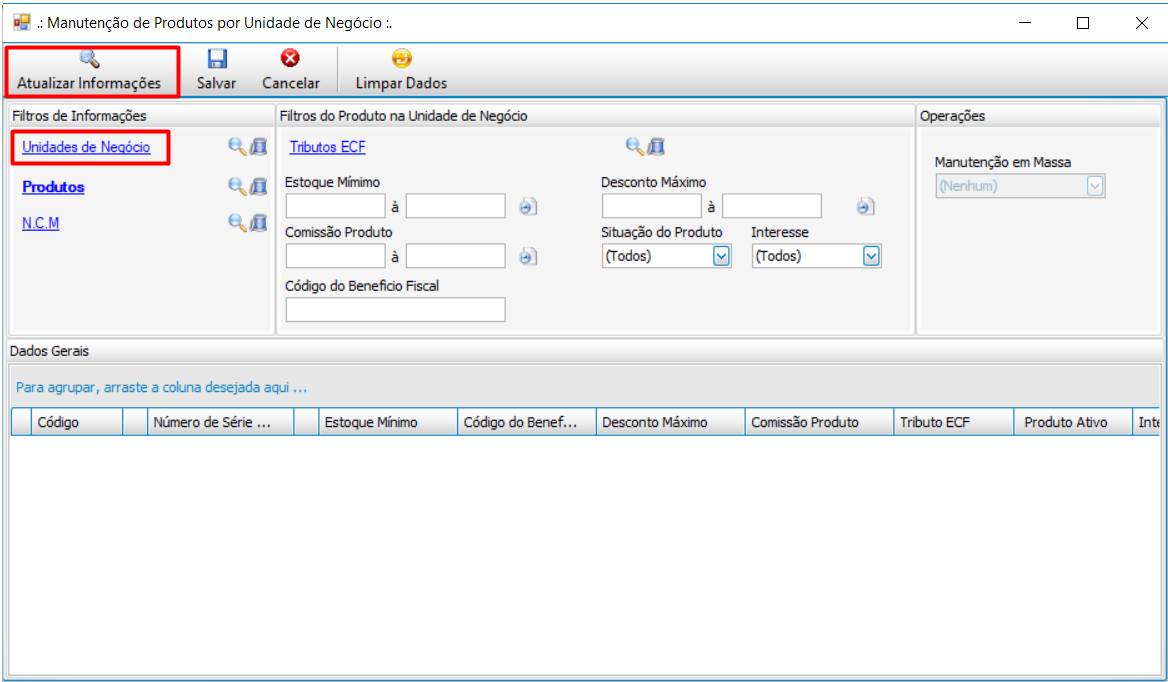Sort by Produto Ativo column header

click(1073, 422)
